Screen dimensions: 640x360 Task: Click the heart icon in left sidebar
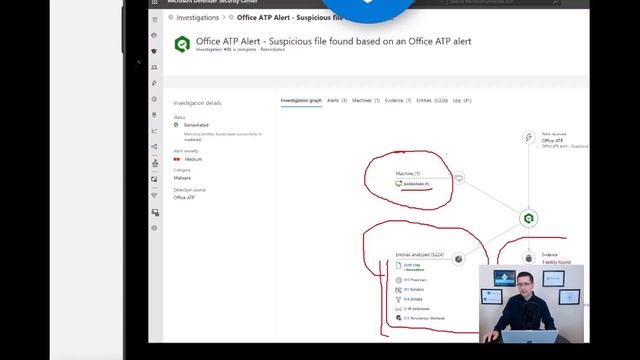(154, 196)
